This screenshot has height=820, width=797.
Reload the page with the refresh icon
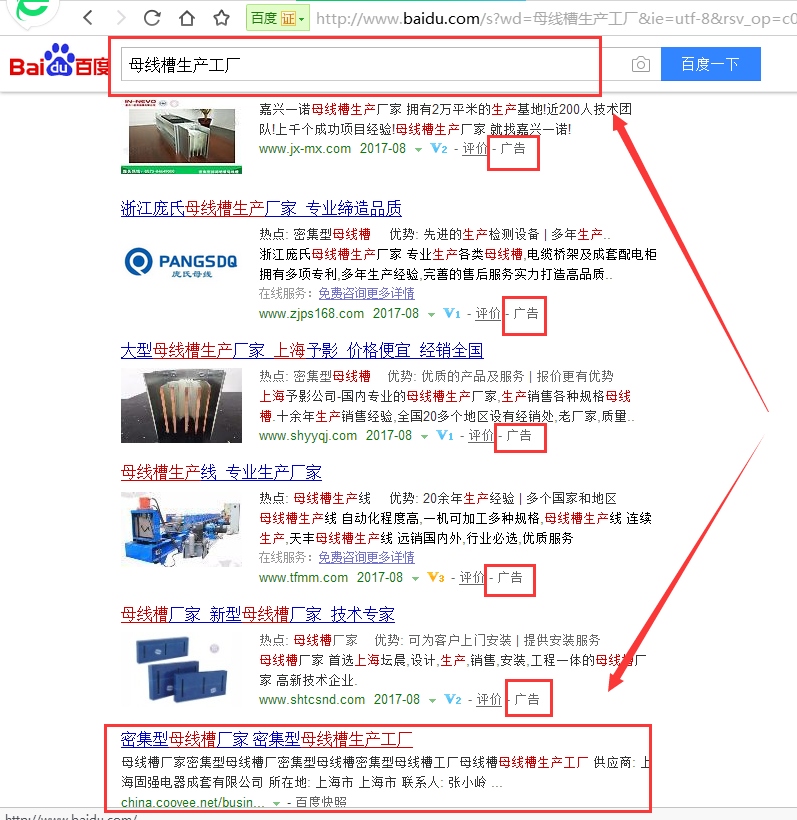(152, 18)
